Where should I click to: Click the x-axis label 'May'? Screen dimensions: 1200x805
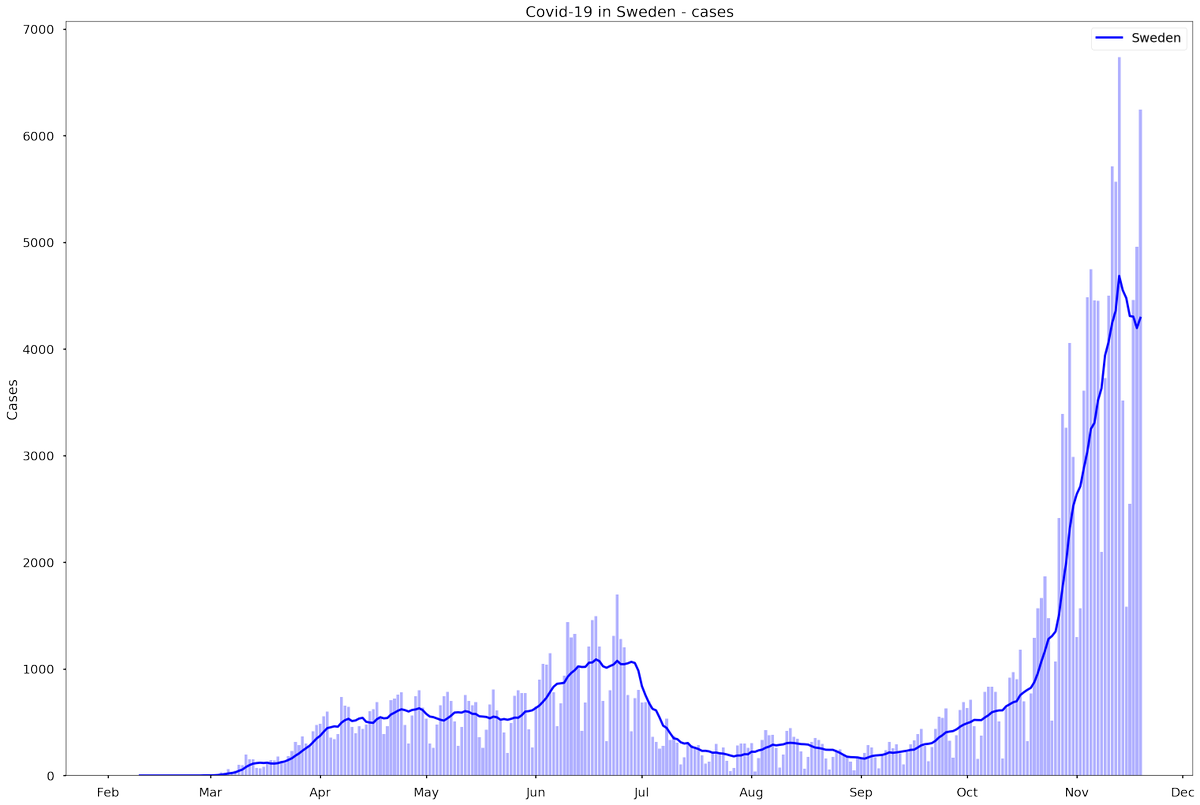pos(426,793)
